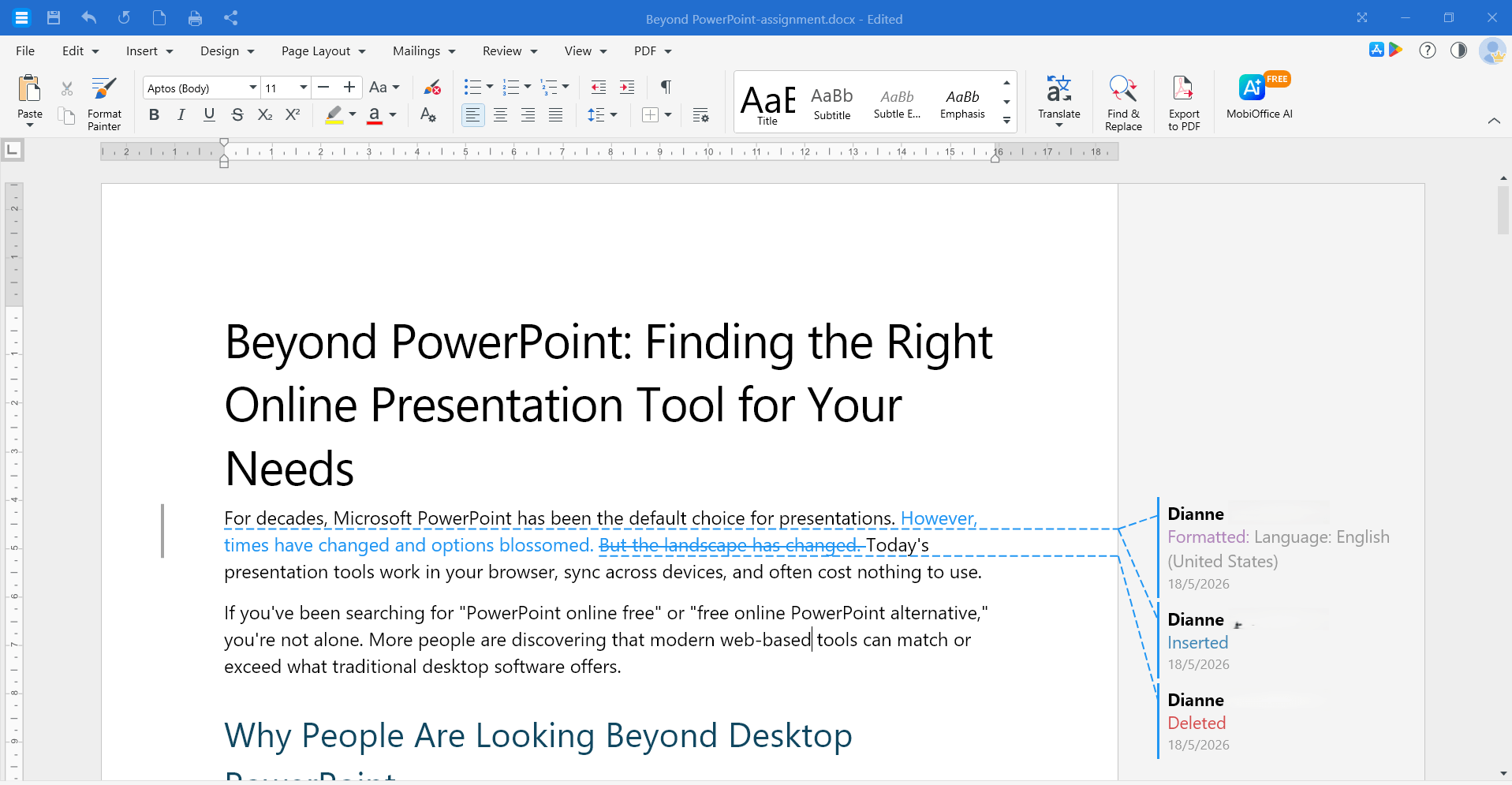Open Translate tool
This screenshot has height=785, width=1512.
tap(1058, 101)
